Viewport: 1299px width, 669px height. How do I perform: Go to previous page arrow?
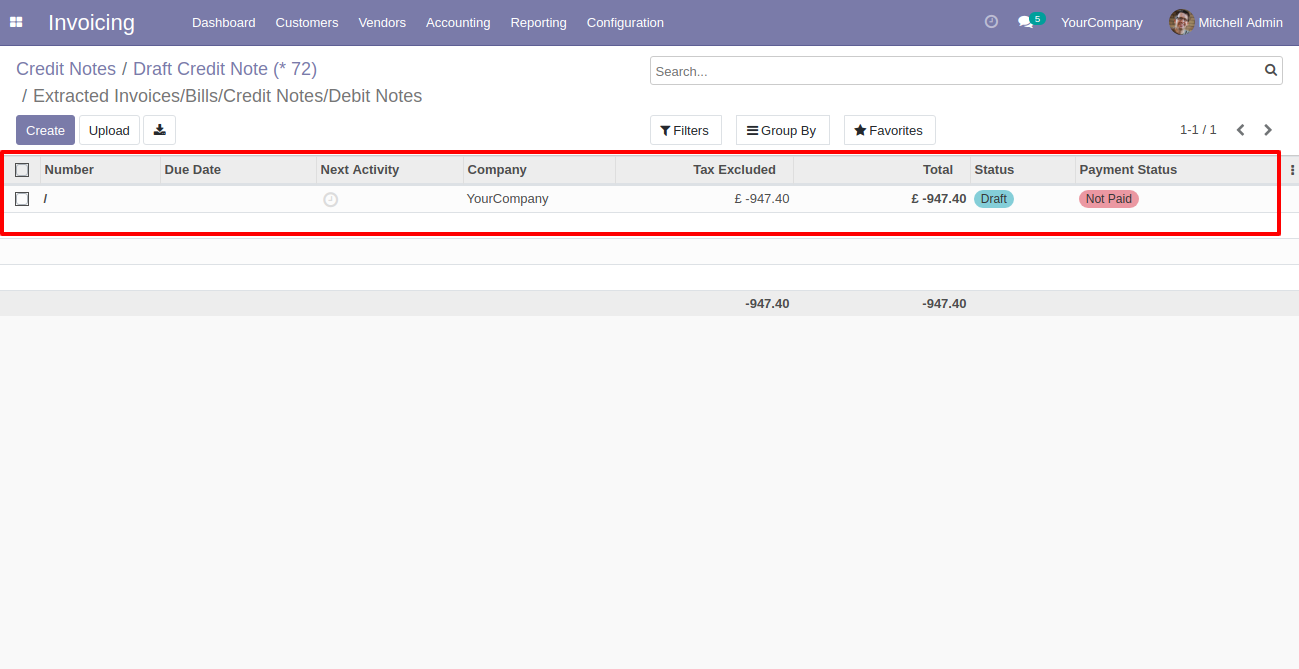point(1241,130)
